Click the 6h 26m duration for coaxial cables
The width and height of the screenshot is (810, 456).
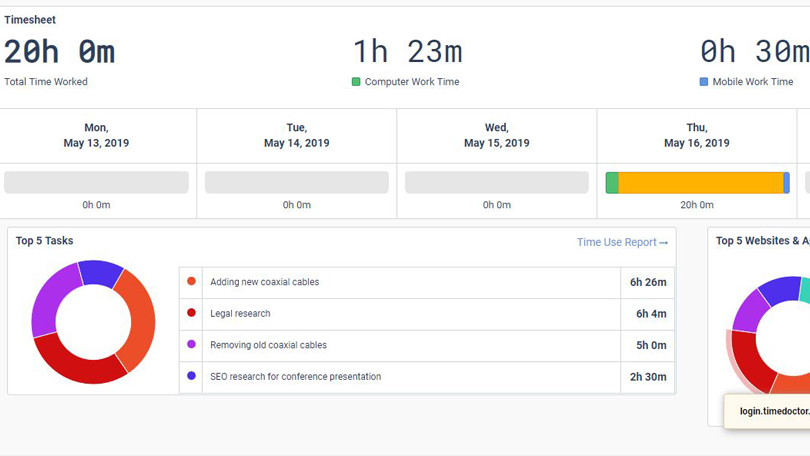point(648,282)
